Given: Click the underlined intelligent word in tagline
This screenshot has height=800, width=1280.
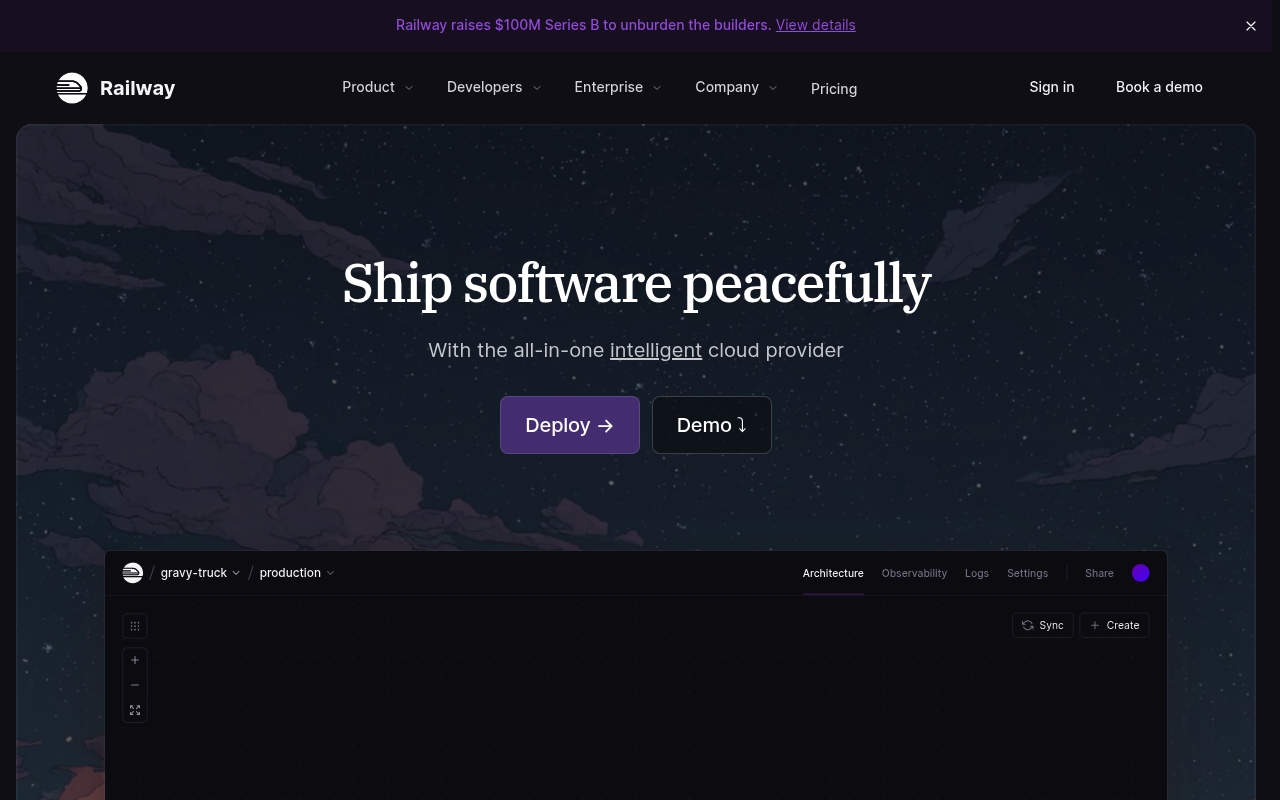Looking at the screenshot, I should click(x=656, y=350).
